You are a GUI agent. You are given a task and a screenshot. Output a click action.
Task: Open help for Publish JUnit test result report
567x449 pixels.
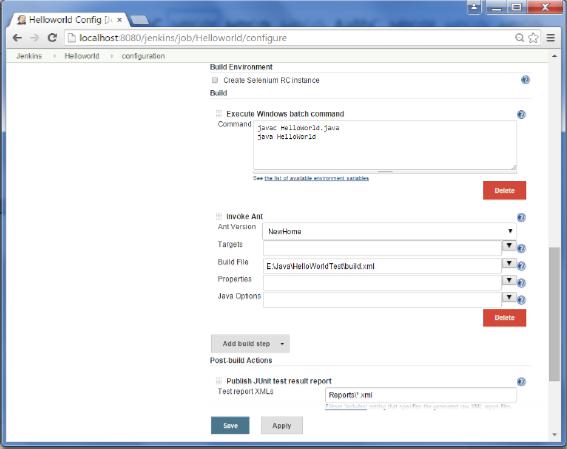click(521, 381)
